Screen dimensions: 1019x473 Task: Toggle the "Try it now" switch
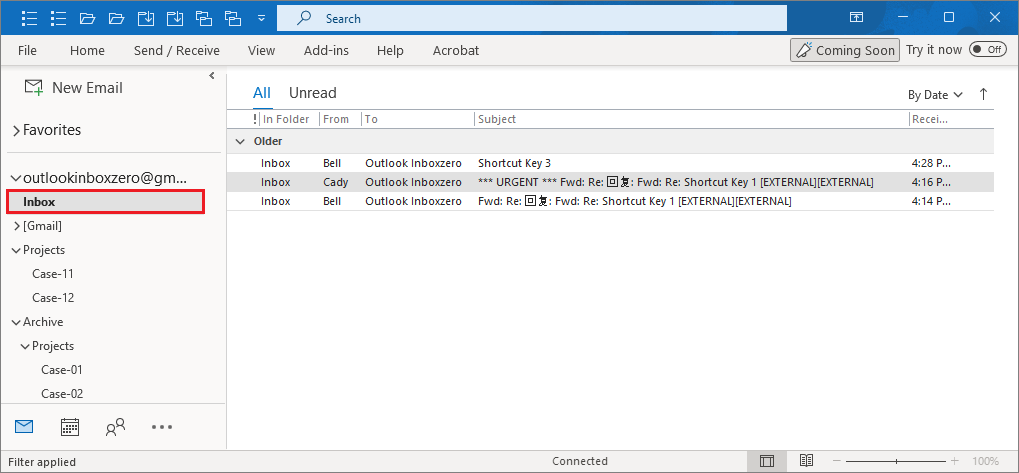click(987, 50)
